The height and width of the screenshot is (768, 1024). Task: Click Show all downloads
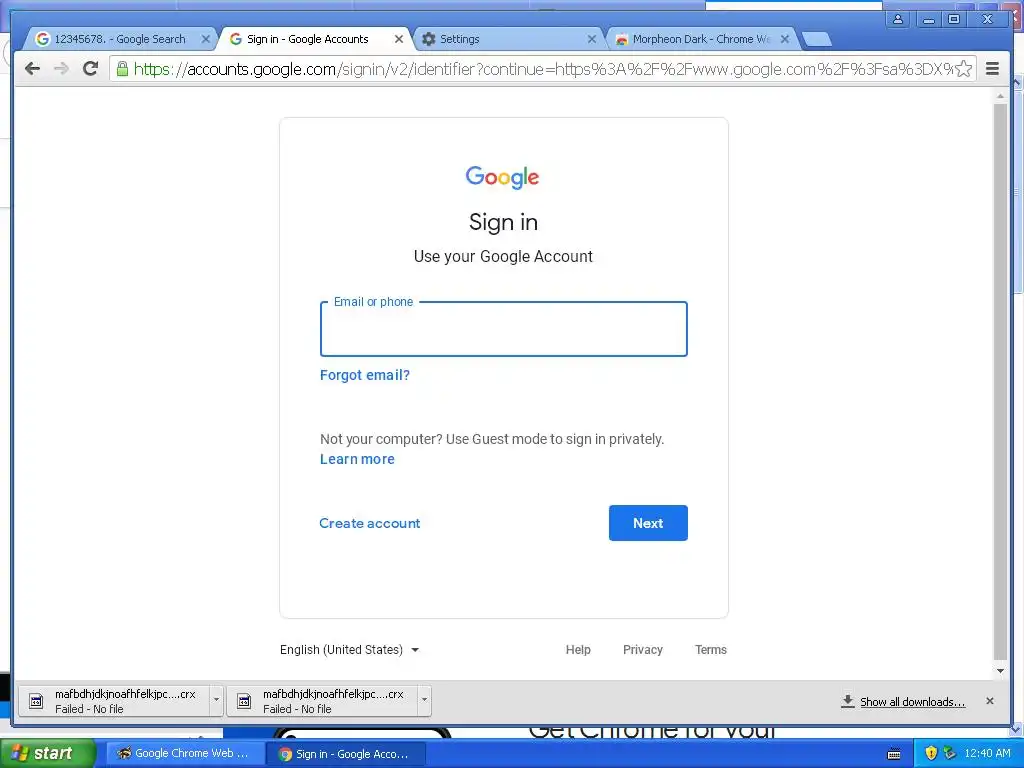[912, 702]
